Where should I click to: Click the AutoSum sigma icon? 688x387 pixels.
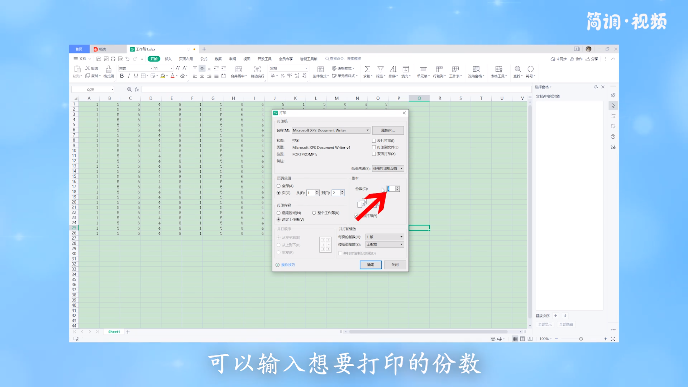367,69
